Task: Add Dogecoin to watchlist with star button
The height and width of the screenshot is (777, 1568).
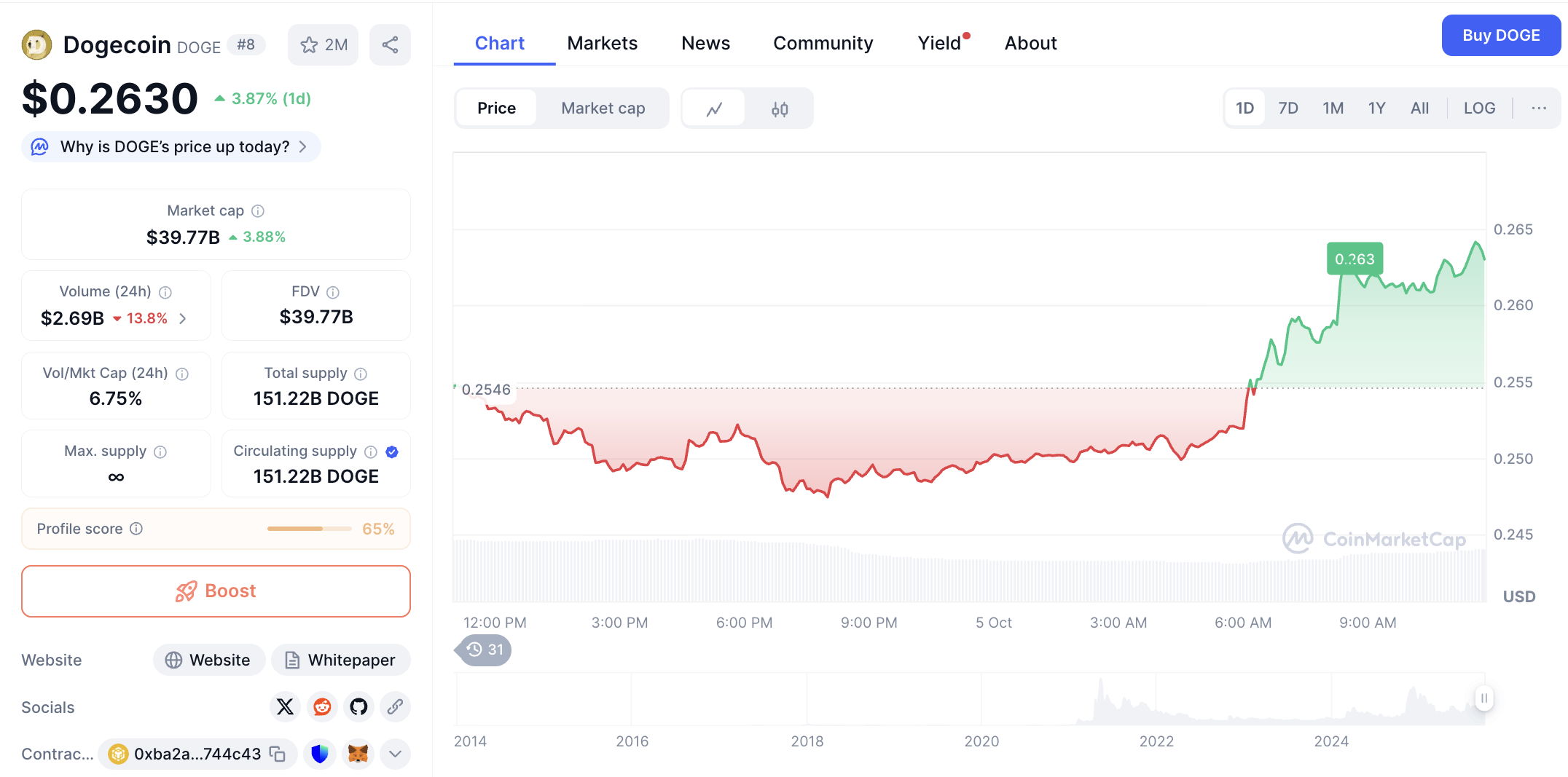Action: [323, 45]
